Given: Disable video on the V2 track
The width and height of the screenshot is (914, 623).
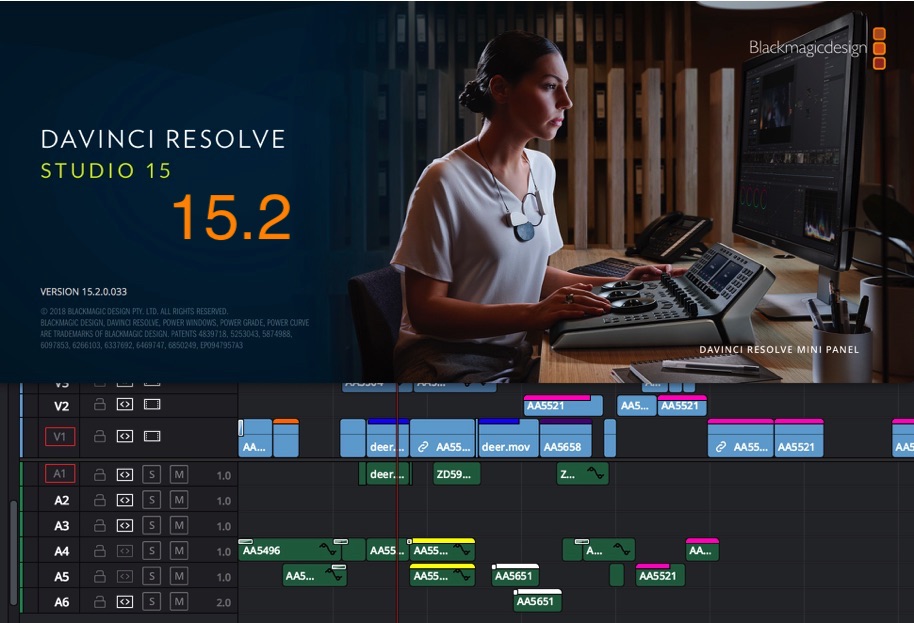Looking at the screenshot, I should tap(152, 404).
